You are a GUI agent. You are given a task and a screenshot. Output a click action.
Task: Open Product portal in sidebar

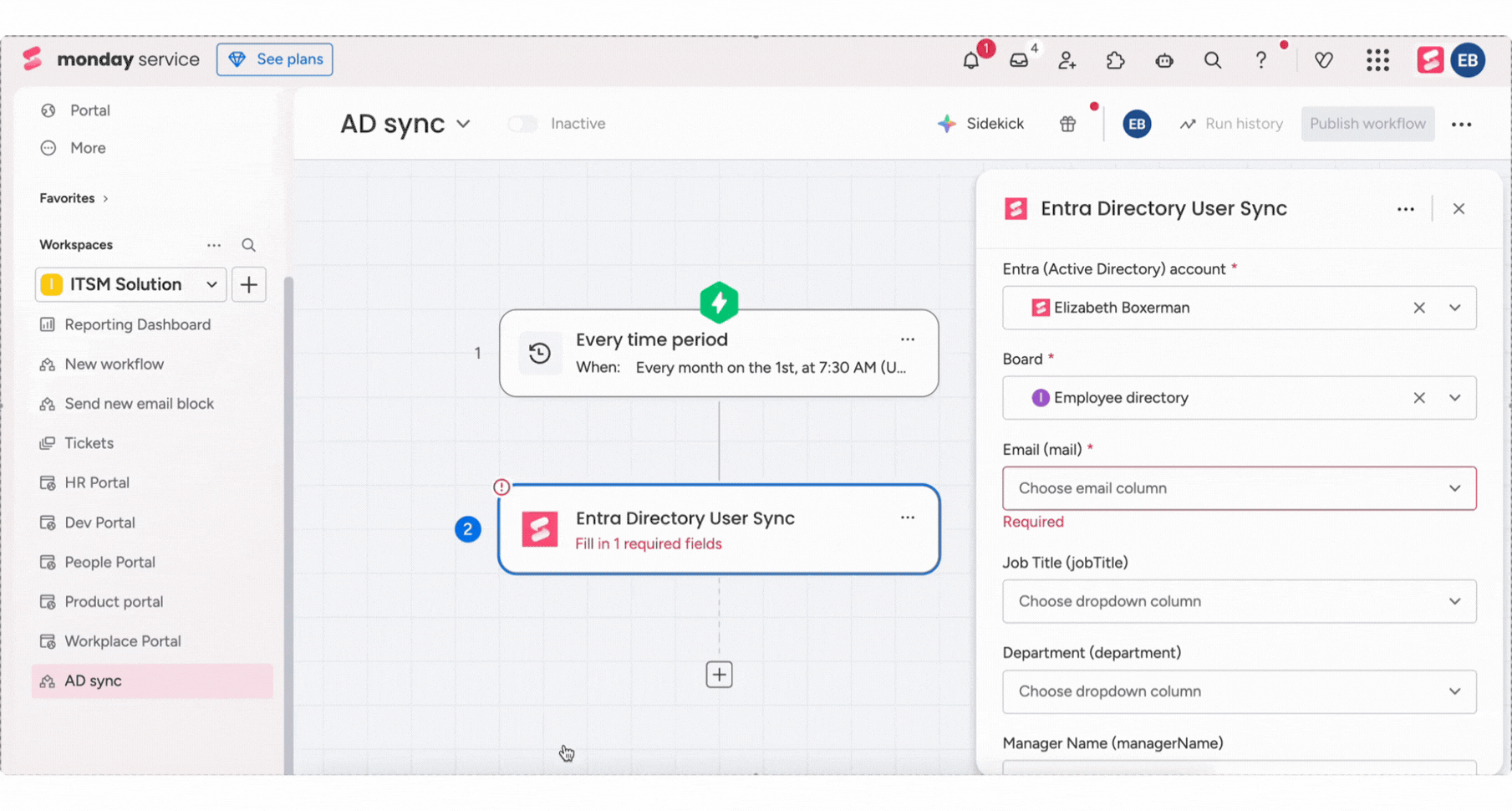(x=114, y=601)
